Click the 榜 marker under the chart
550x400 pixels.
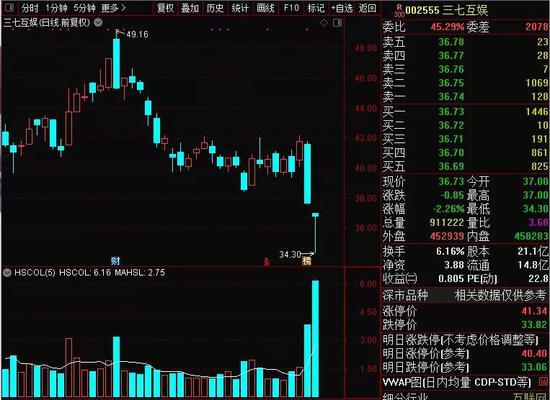tap(307, 261)
